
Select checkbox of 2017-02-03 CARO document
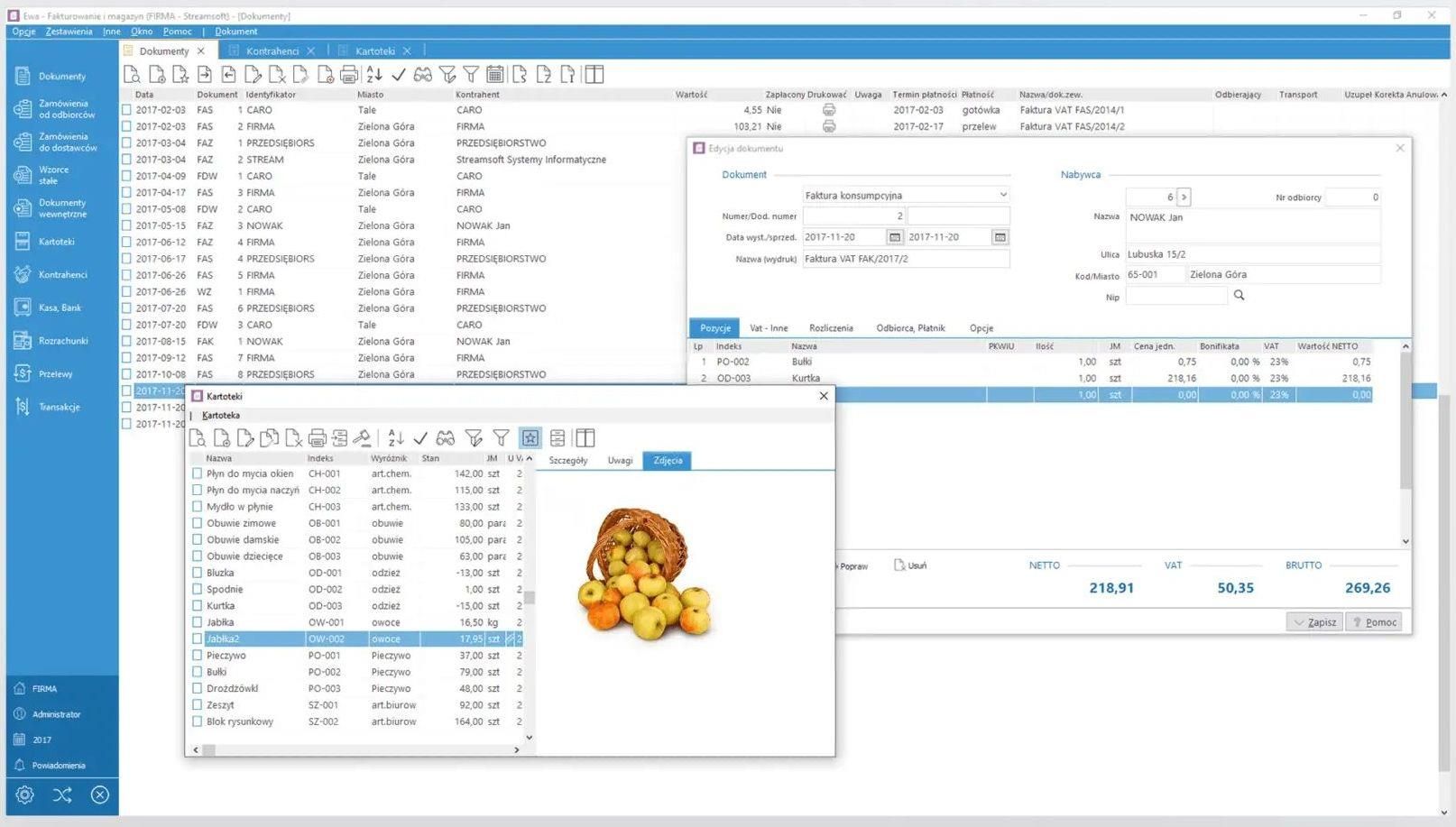point(127,110)
